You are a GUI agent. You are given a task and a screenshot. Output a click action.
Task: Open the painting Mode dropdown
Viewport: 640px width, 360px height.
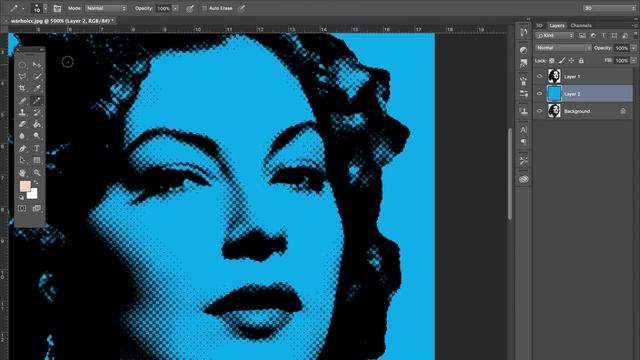106,8
